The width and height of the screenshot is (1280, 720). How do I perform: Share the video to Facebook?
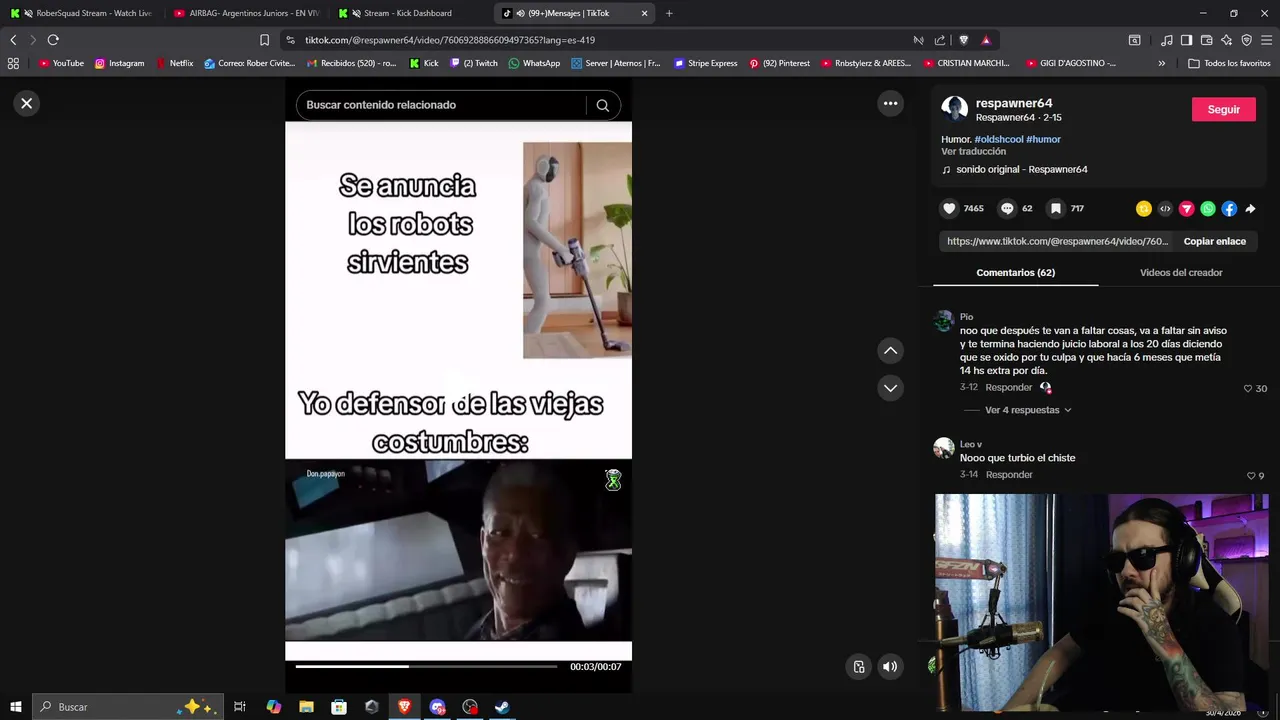tap(1229, 209)
